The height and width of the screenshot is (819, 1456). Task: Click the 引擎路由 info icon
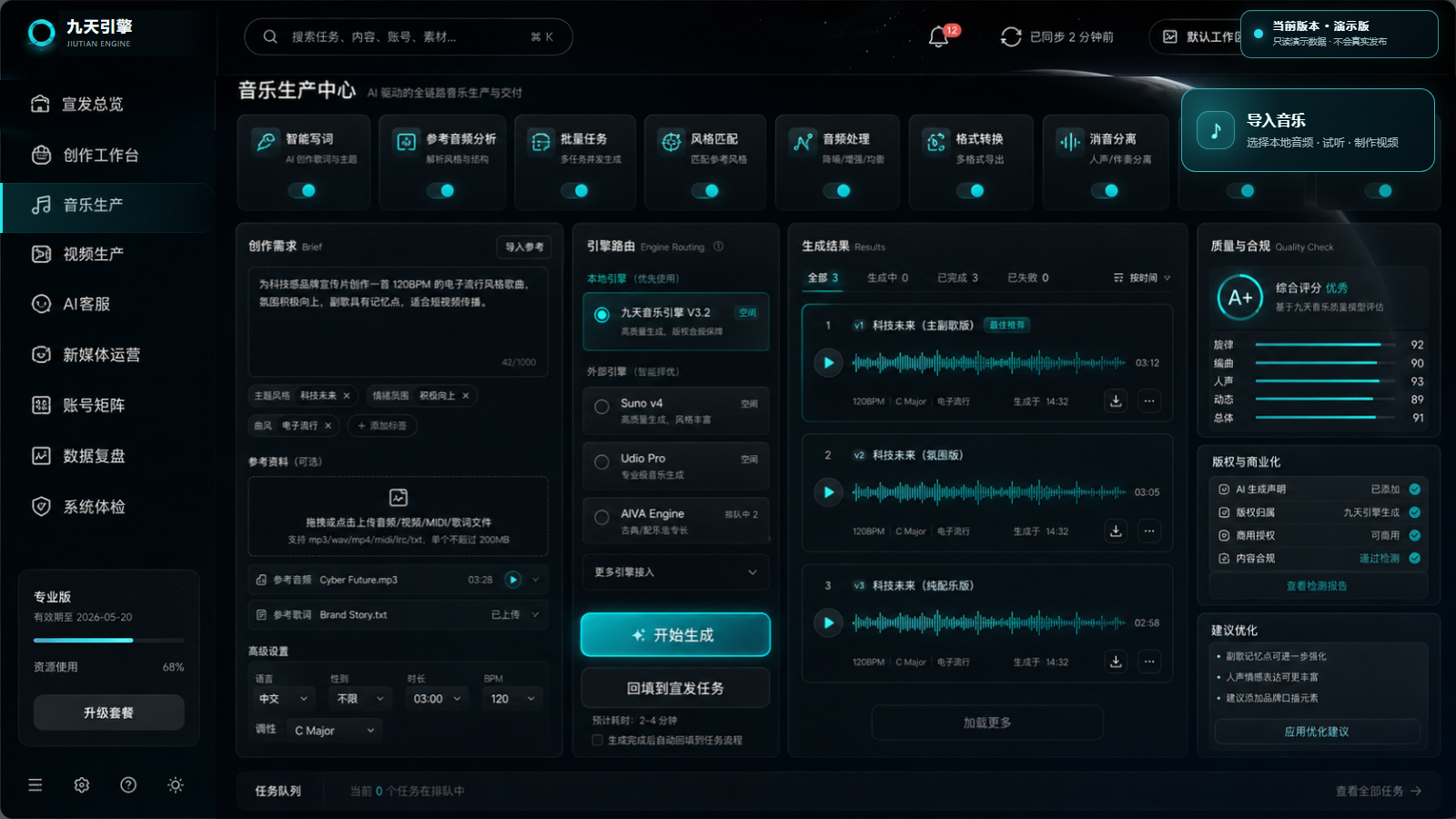718,247
